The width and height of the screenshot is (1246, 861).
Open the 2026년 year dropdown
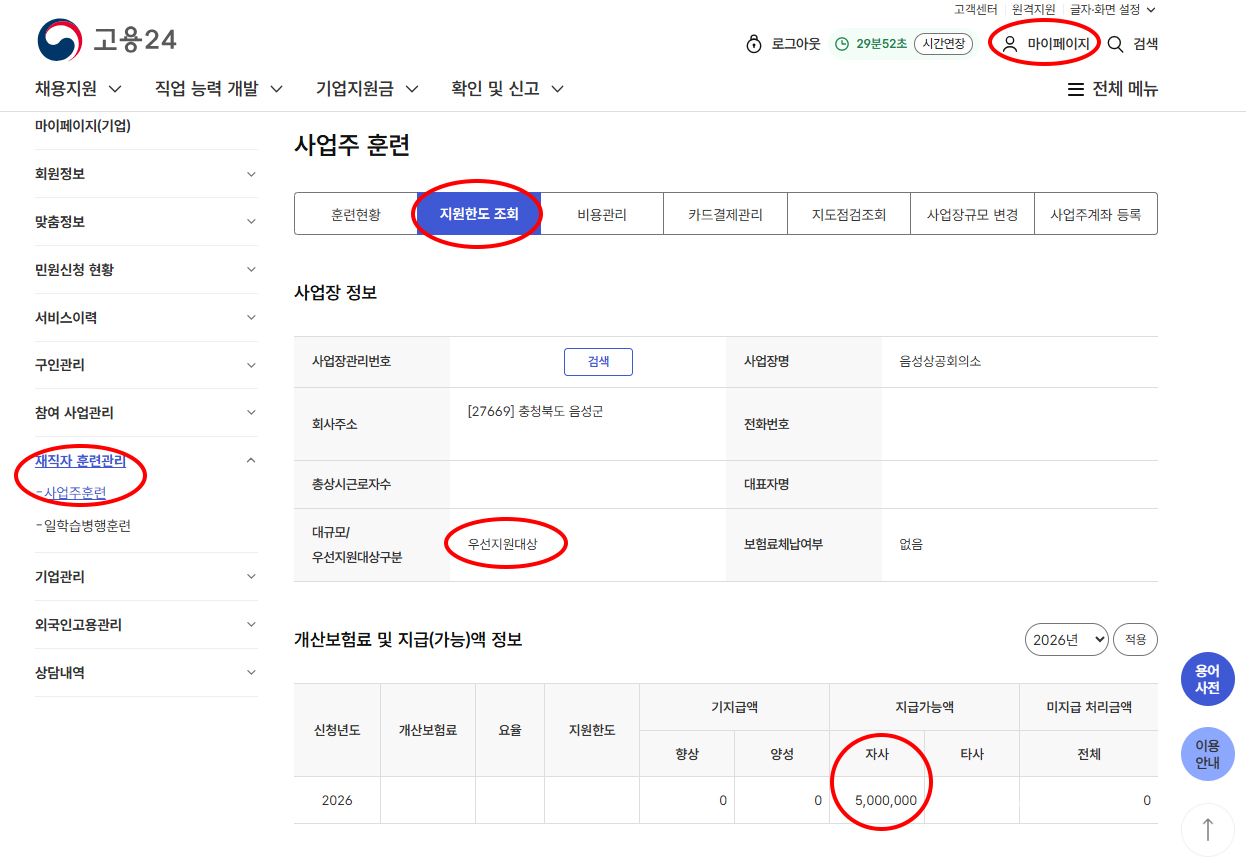click(x=1066, y=640)
